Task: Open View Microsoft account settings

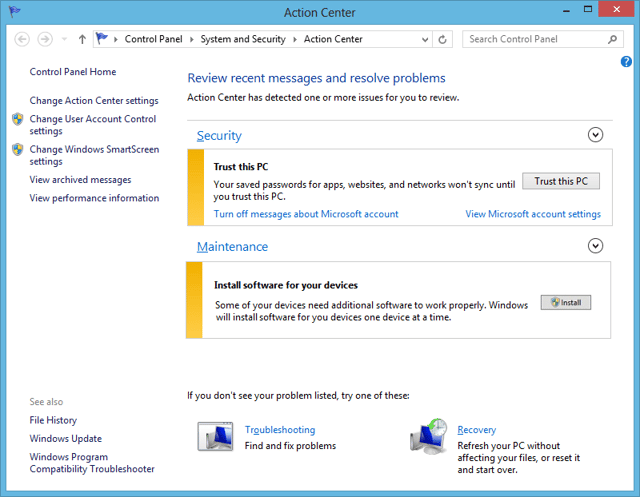Action: 533,214
